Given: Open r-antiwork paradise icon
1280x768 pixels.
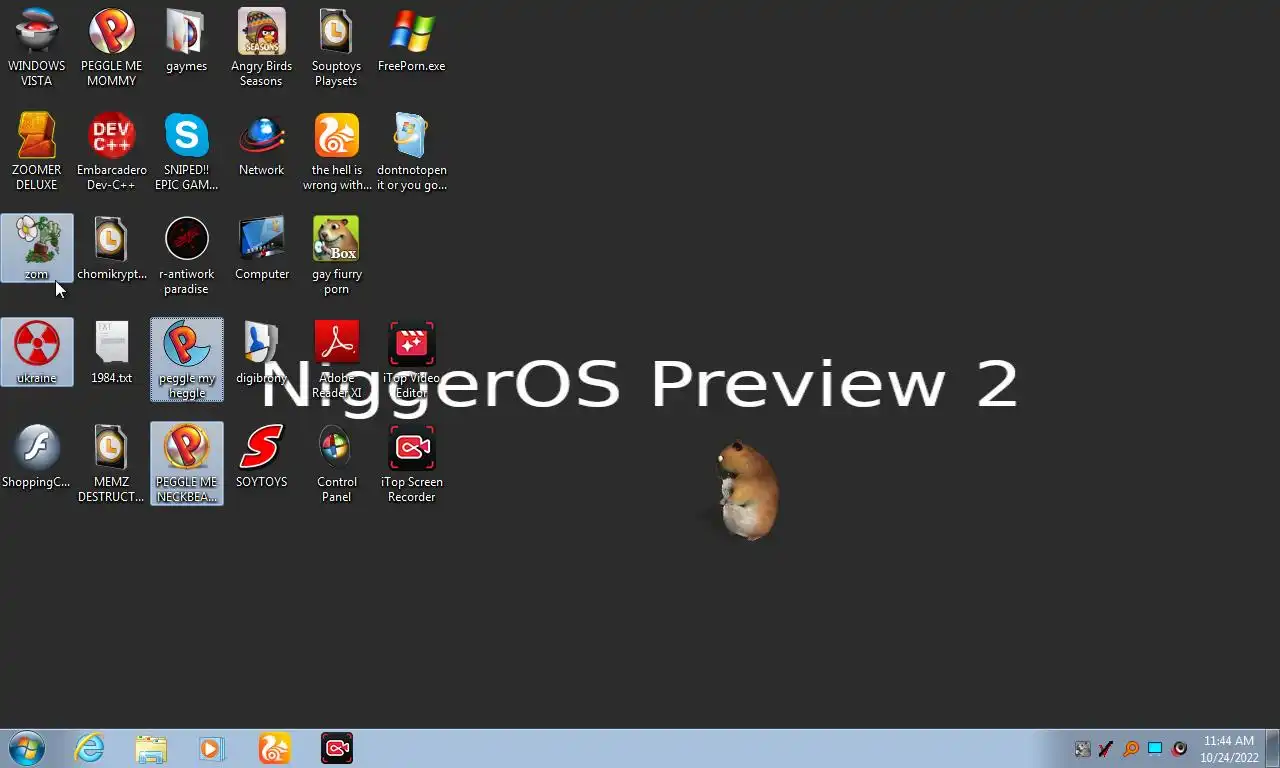Looking at the screenshot, I should [x=187, y=255].
